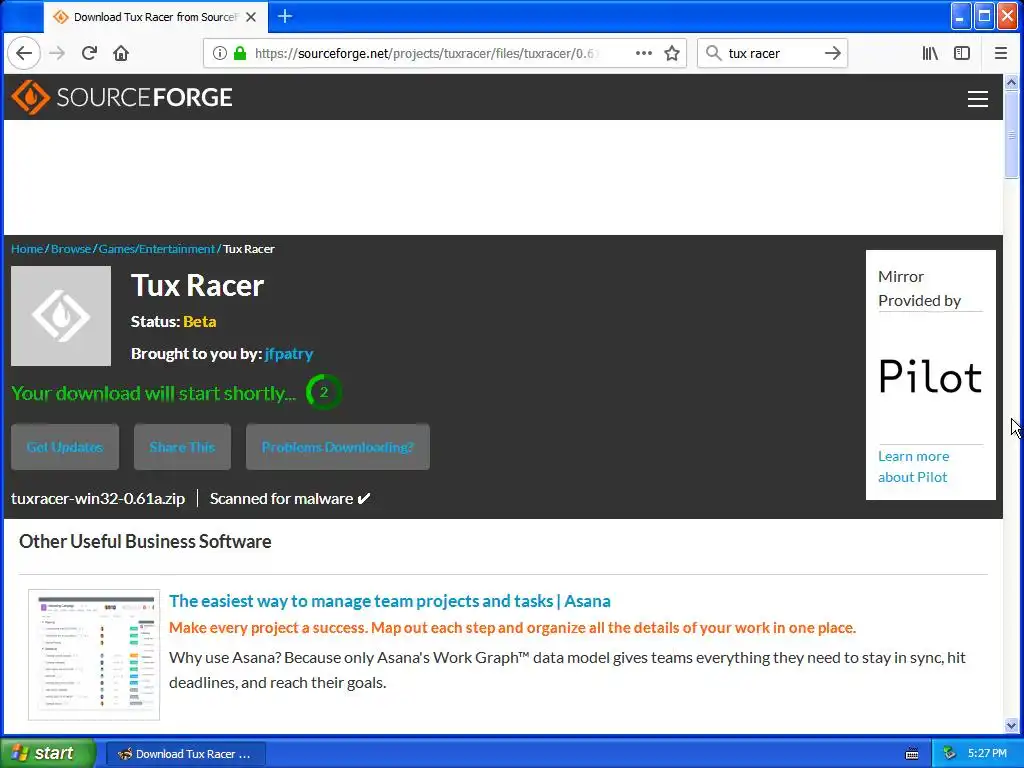Click the tuxracer-win32-0.61a.zip filename
The image size is (1024, 768).
click(98, 498)
